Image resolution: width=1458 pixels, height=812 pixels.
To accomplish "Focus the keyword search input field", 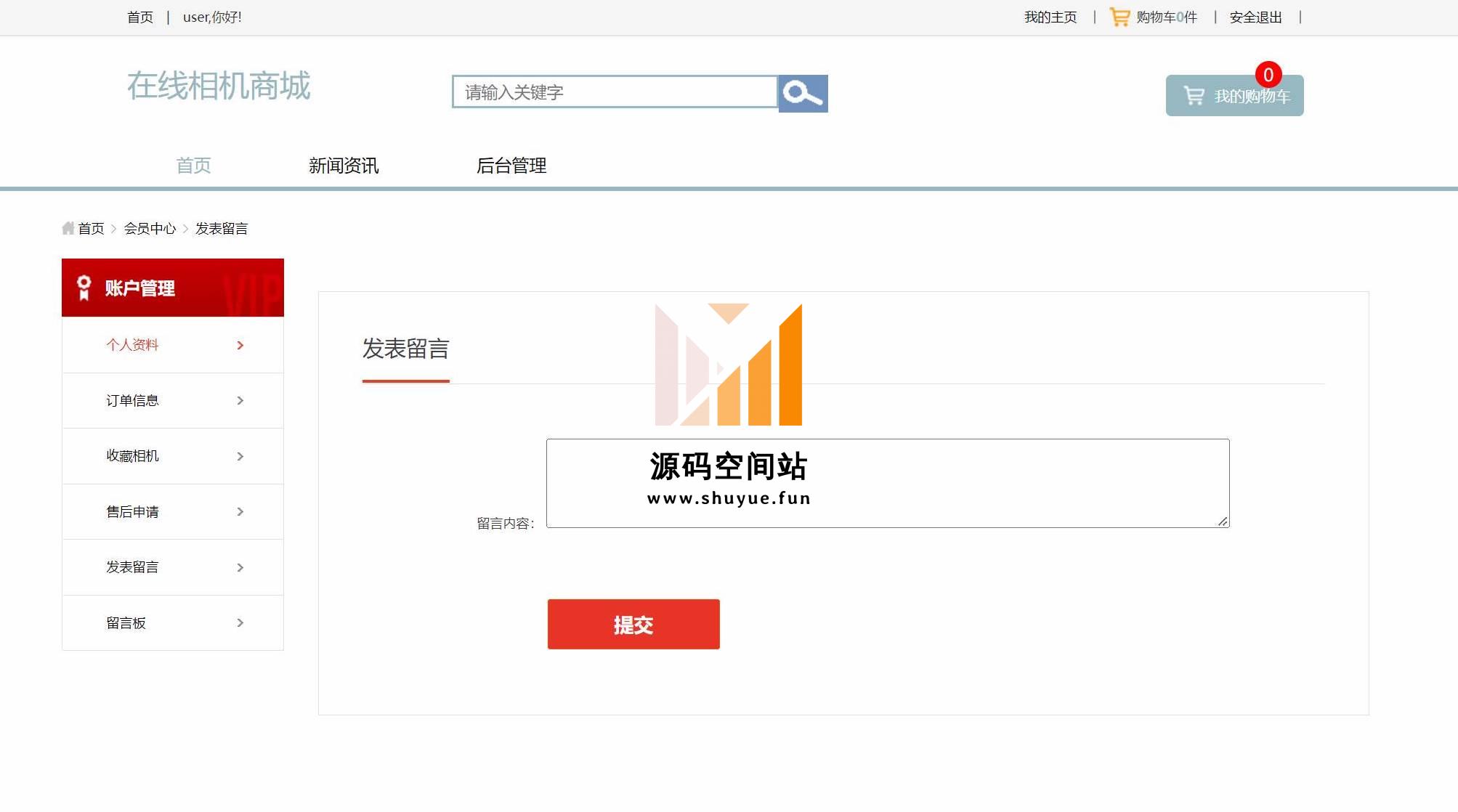I will point(615,92).
